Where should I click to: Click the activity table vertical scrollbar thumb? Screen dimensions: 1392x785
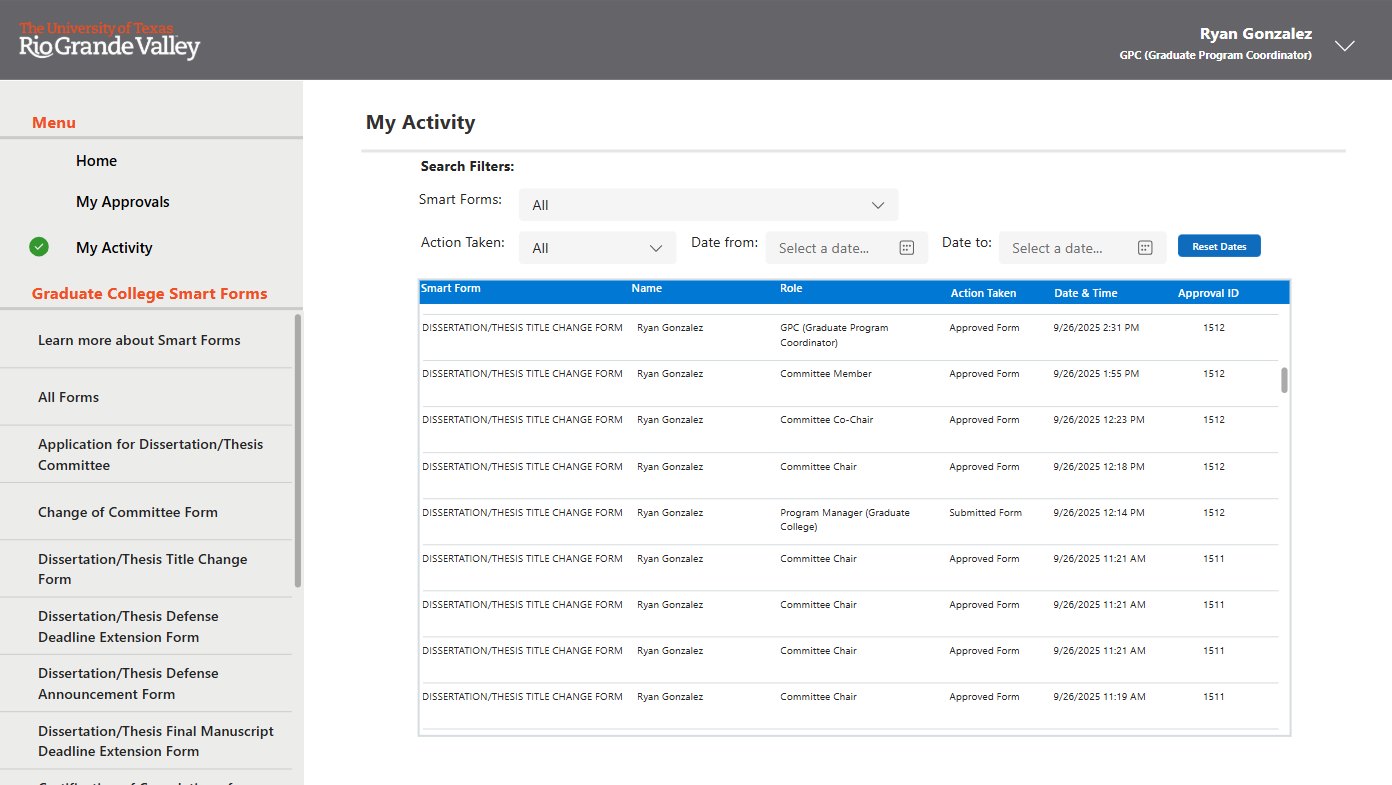coord(1284,380)
